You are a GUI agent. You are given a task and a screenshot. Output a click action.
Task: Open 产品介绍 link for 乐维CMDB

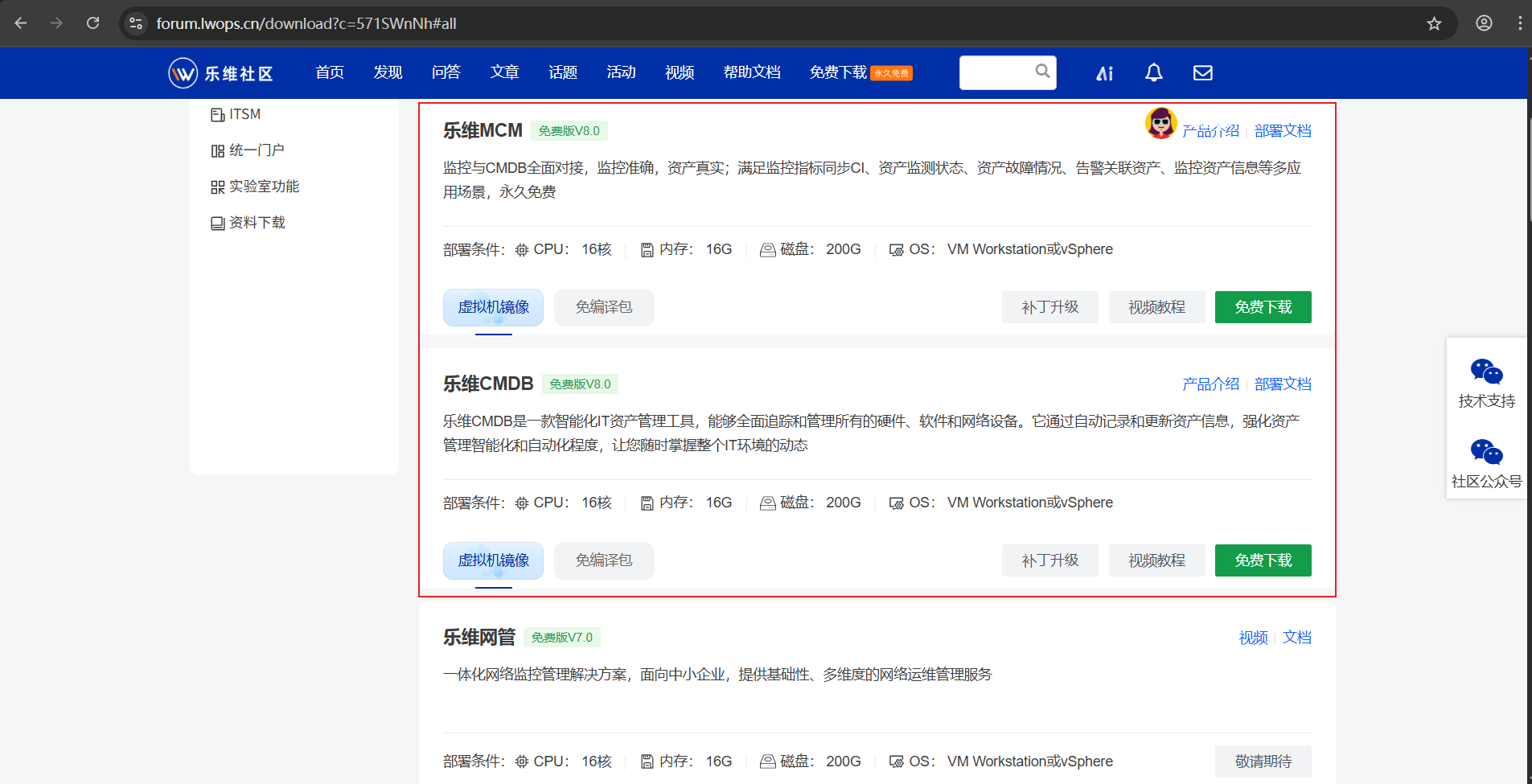point(1210,384)
